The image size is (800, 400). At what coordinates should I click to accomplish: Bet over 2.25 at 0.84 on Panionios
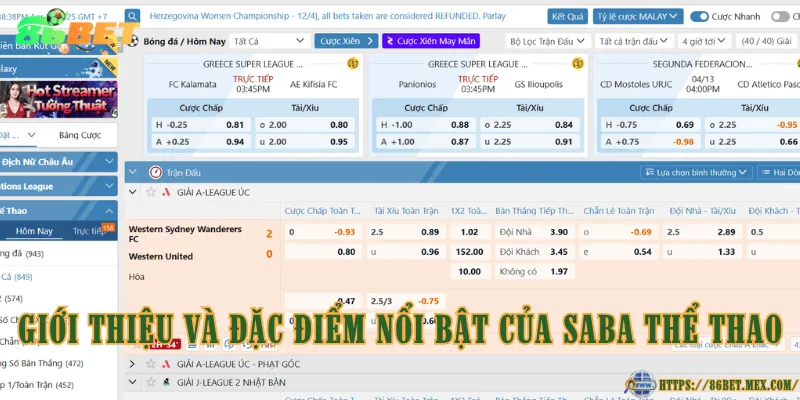(x=530, y=125)
